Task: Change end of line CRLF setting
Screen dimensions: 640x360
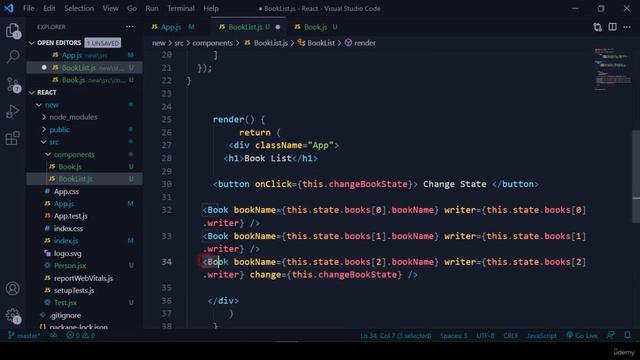Action: point(511,336)
